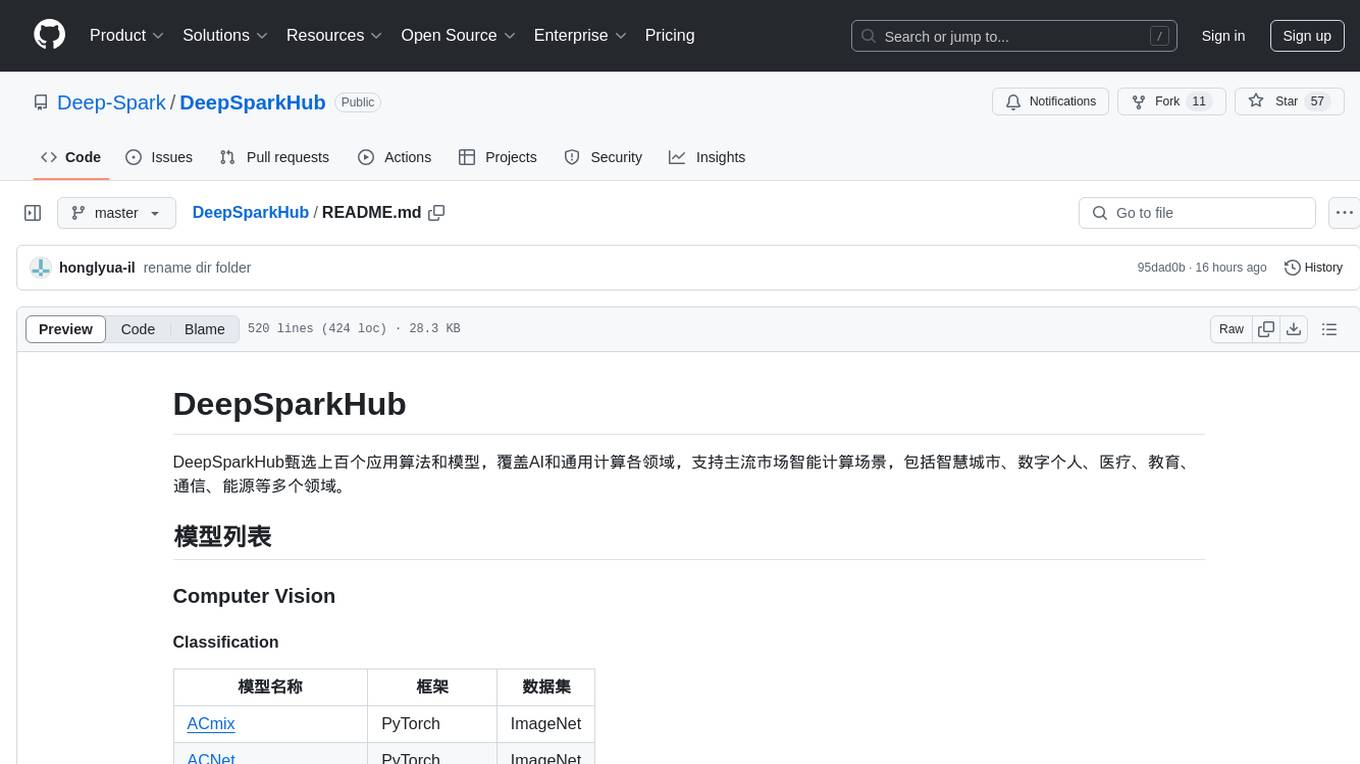Switch to Code view of file

(x=138, y=329)
